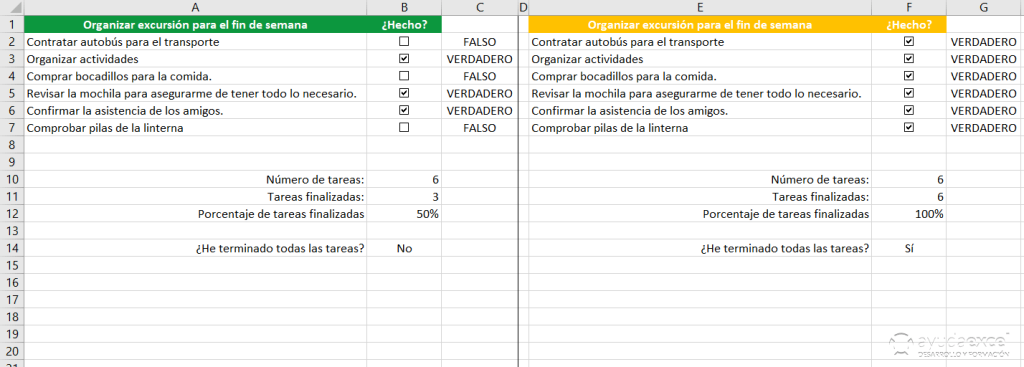1024x367 pixels.
Task: Check the box for Contratar autobús in column B
Action: (x=404, y=41)
